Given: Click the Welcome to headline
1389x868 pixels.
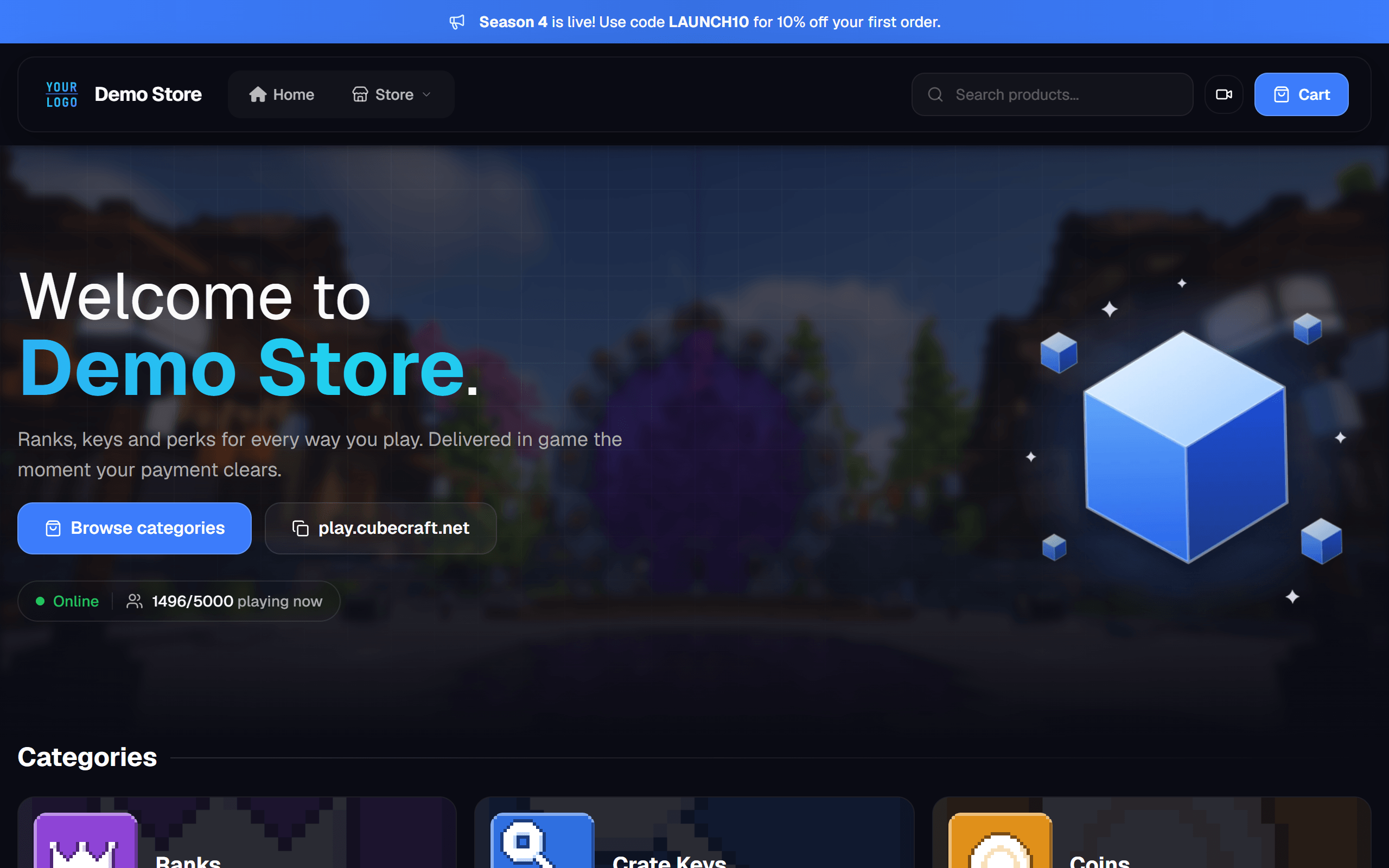Looking at the screenshot, I should click(x=195, y=297).
